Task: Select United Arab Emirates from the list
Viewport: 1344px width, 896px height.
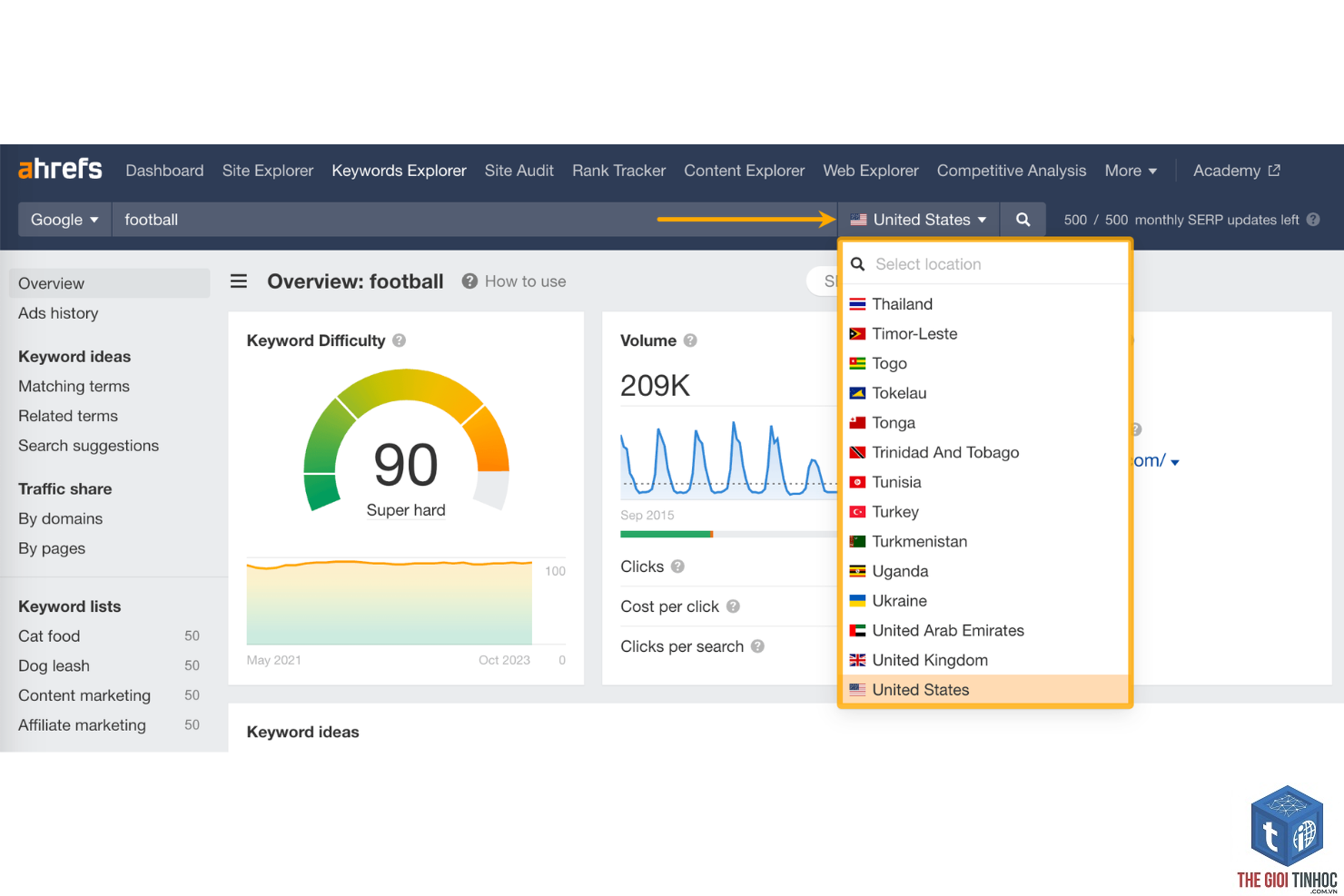Action: 985,630
